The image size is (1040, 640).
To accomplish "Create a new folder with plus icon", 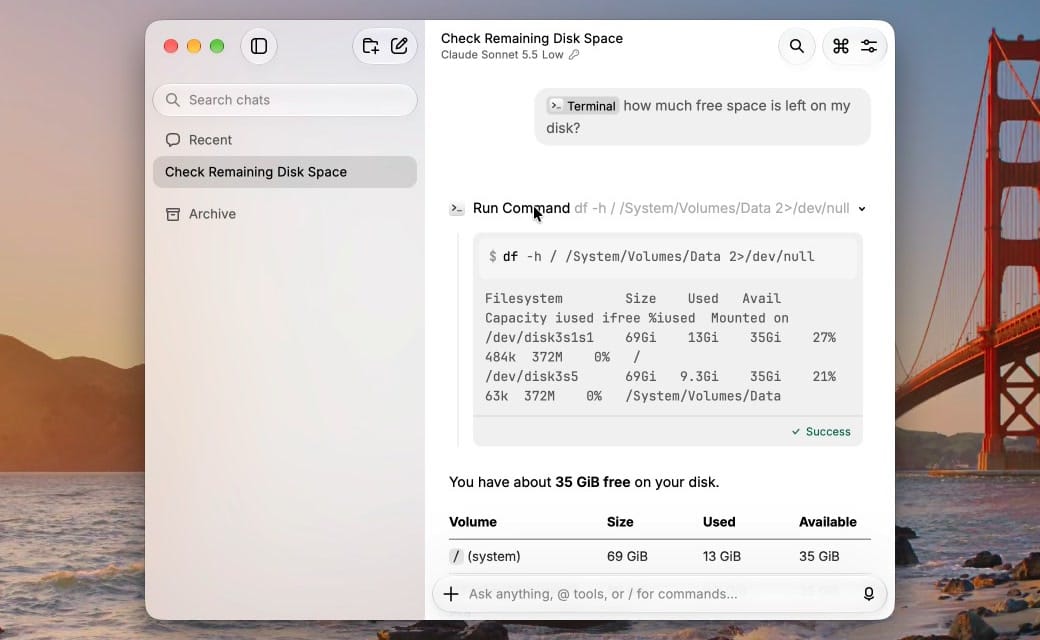I will coord(370,46).
